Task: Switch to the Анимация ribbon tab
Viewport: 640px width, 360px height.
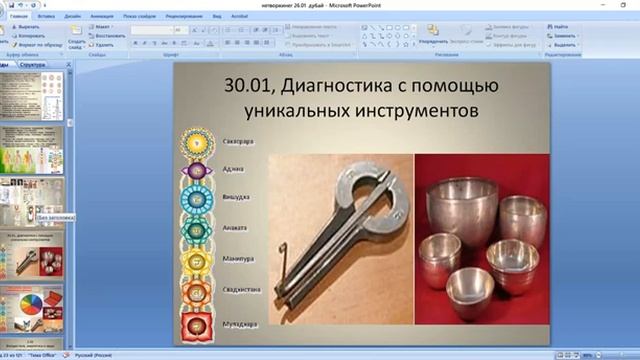Action: click(102, 16)
